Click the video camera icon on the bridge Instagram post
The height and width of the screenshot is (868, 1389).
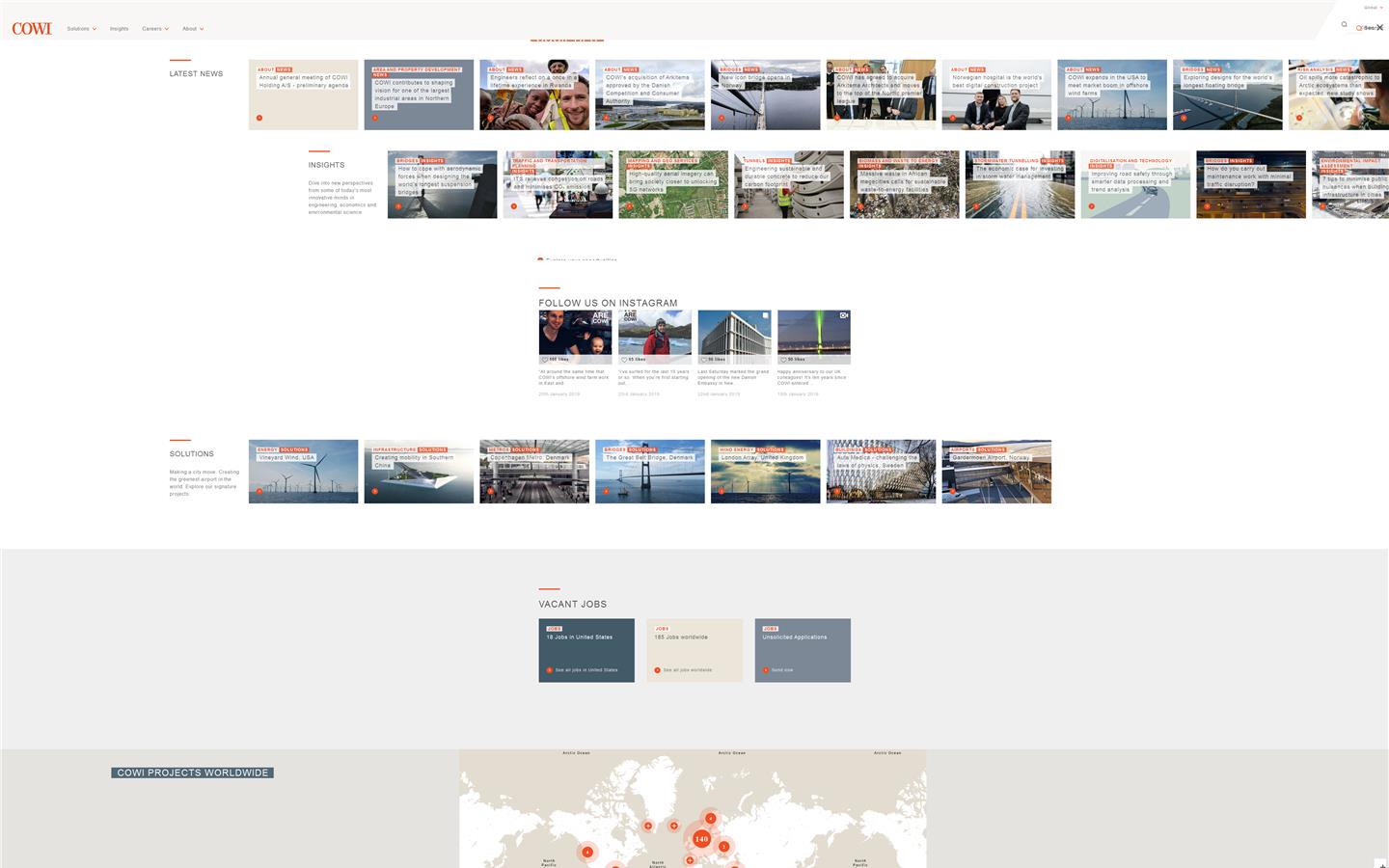844,315
